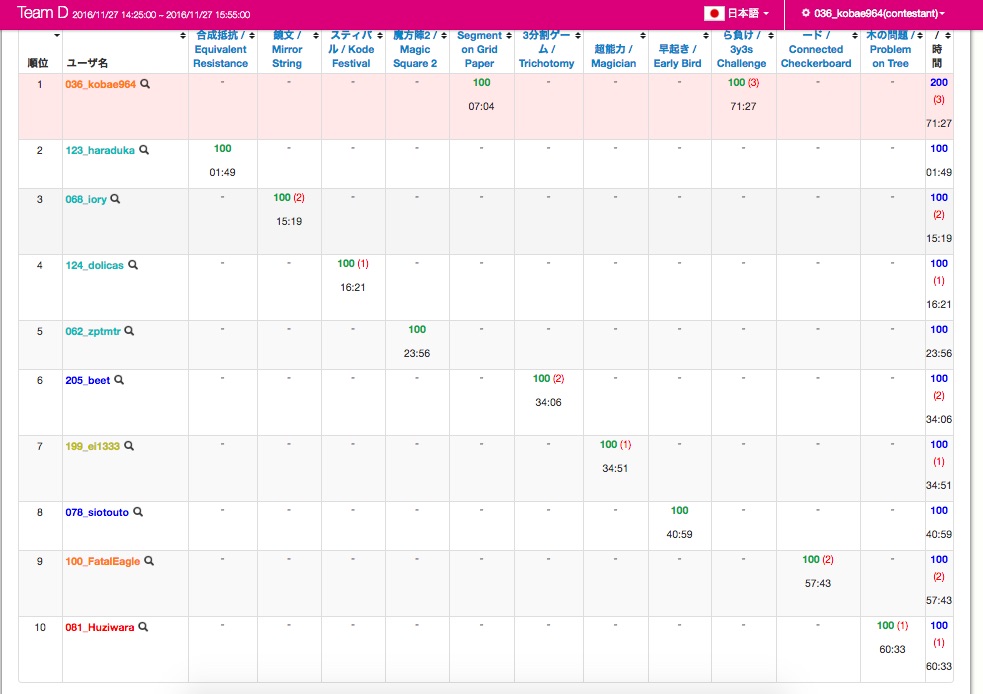Sort by Trichotomy column arrows
This screenshot has height=694, width=983.
pyautogui.click(x=578, y=36)
